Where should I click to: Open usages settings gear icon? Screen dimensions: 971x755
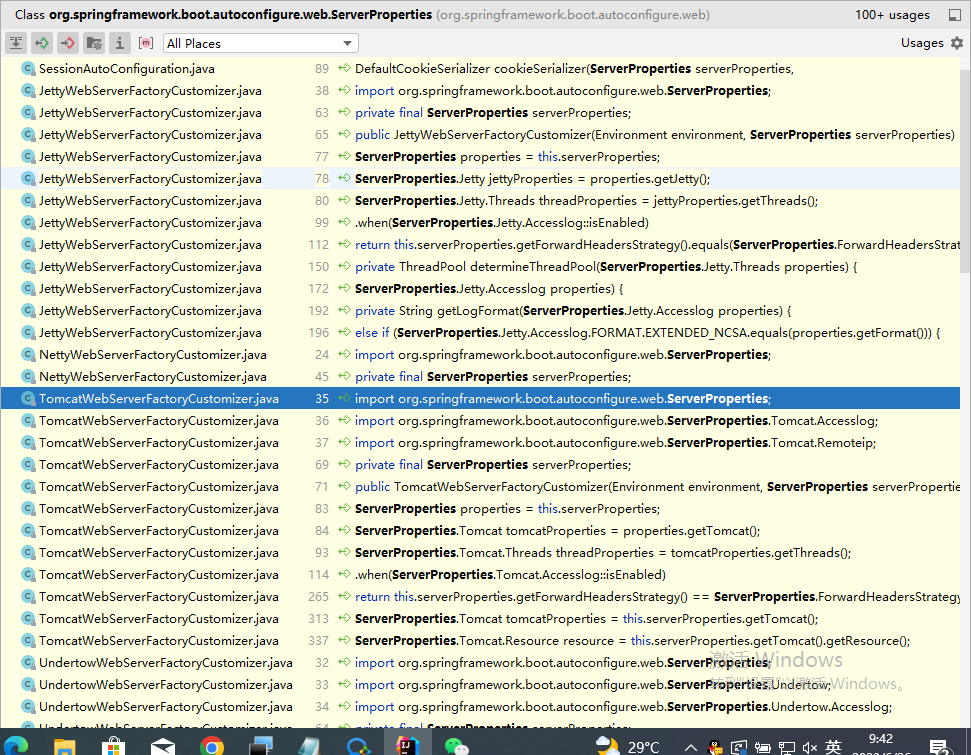click(x=957, y=43)
